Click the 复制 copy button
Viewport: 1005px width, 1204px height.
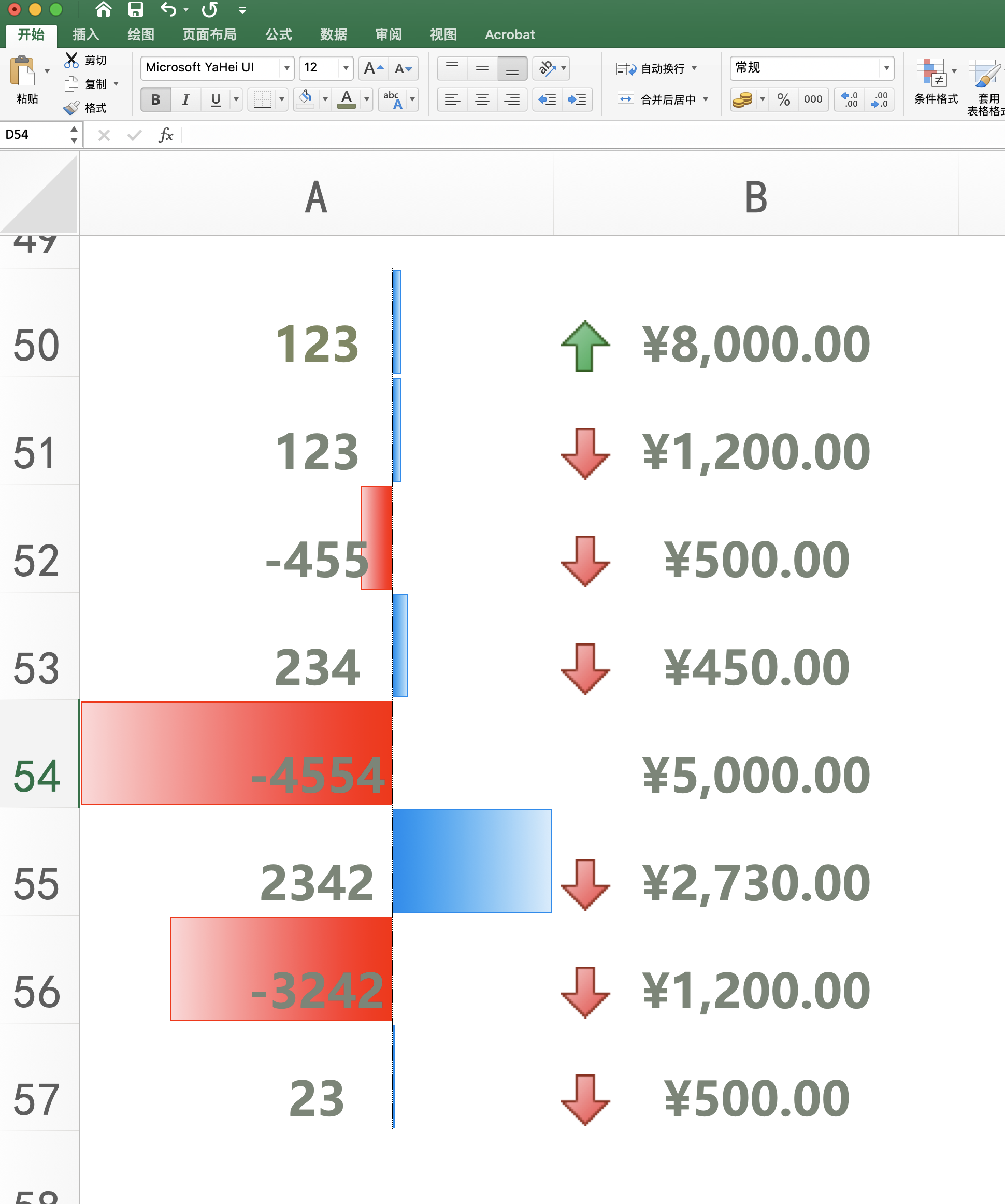[x=92, y=84]
